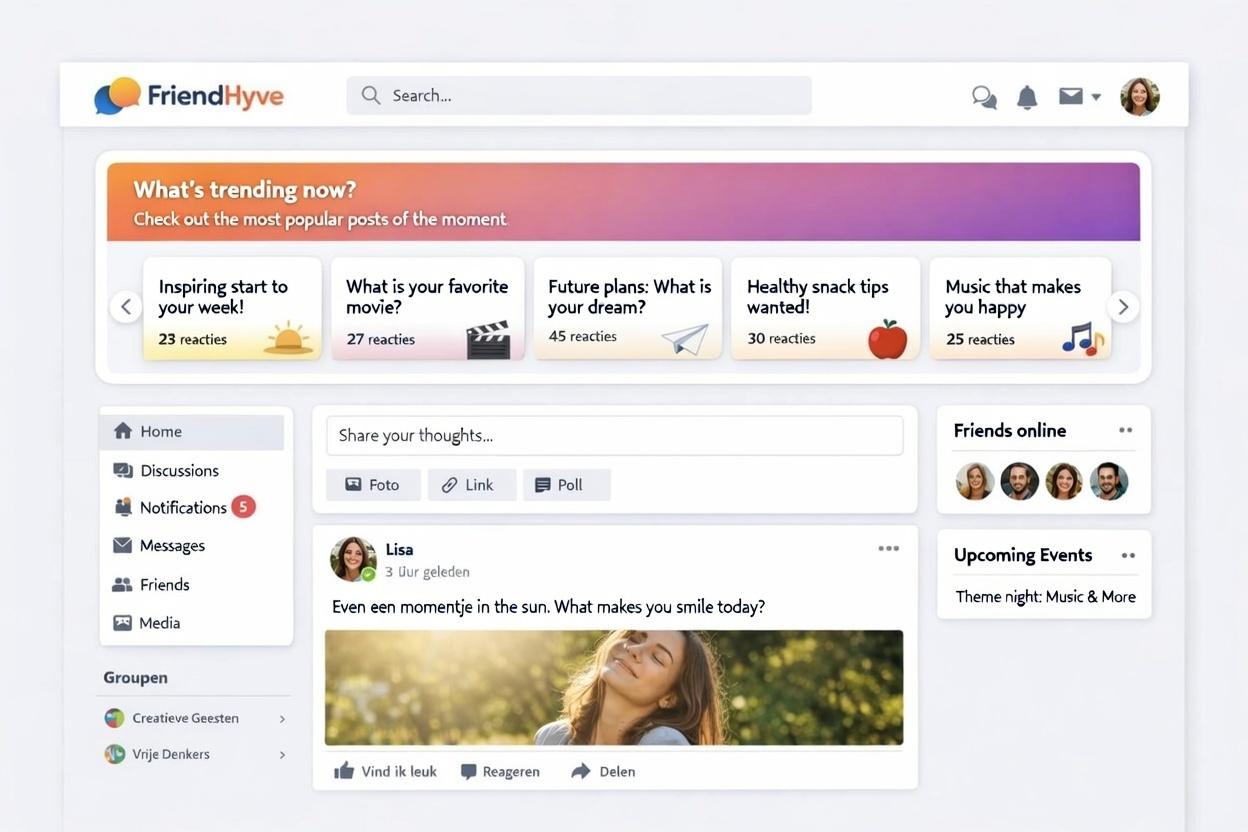
Task: Click the Share your thoughts input field
Action: (x=614, y=436)
